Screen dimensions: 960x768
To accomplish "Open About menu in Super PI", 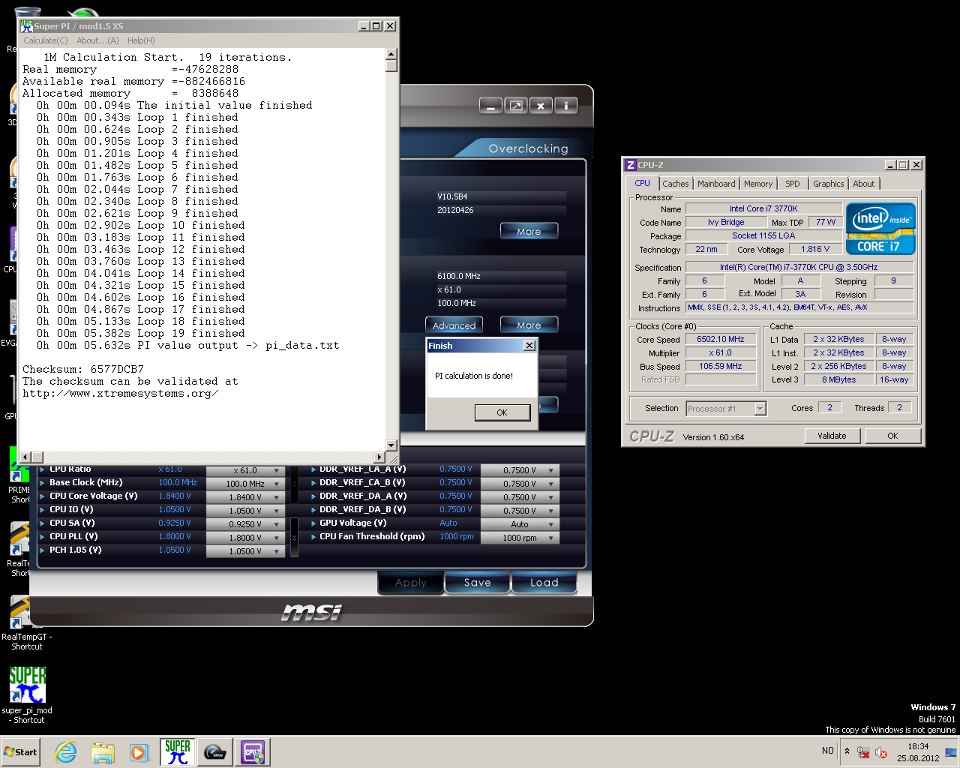I will coord(97,40).
